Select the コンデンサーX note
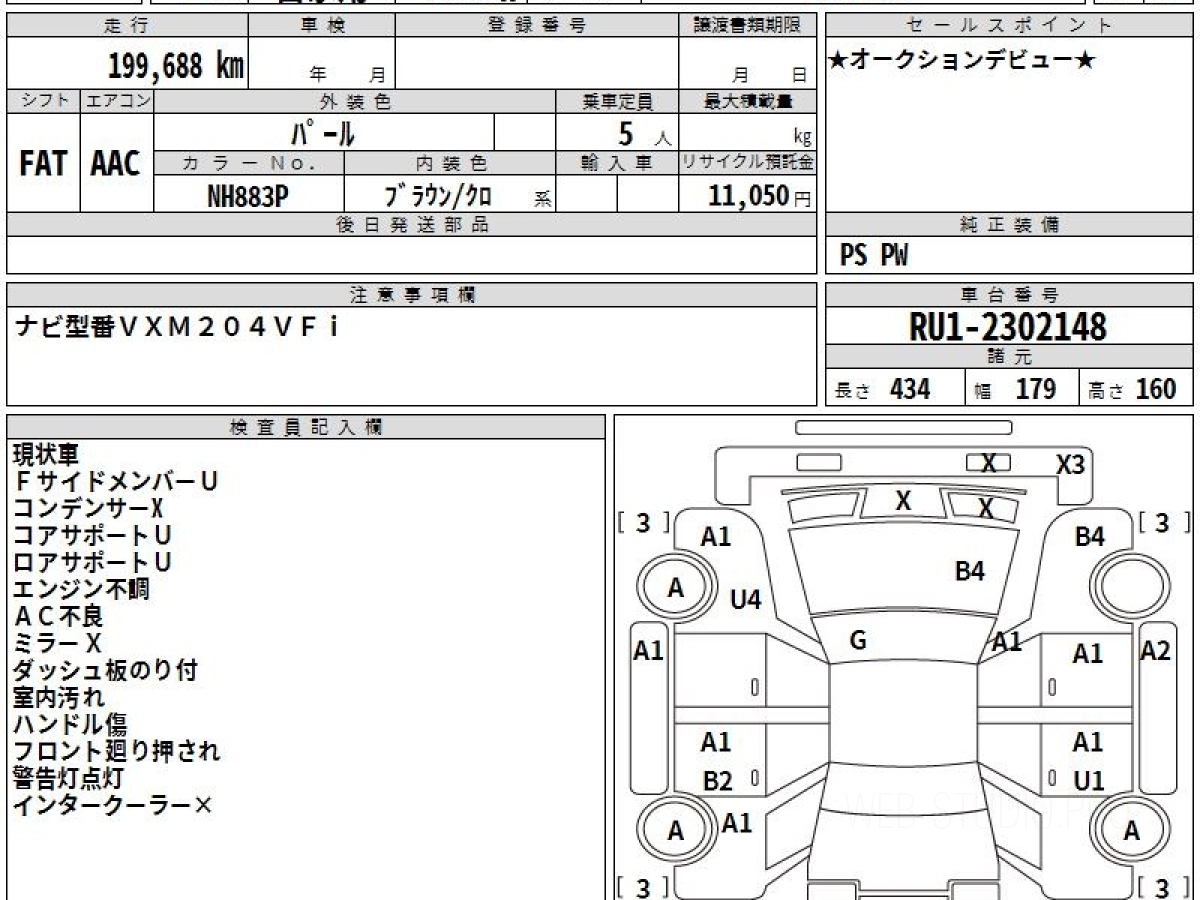1200x900 pixels. (x=87, y=508)
